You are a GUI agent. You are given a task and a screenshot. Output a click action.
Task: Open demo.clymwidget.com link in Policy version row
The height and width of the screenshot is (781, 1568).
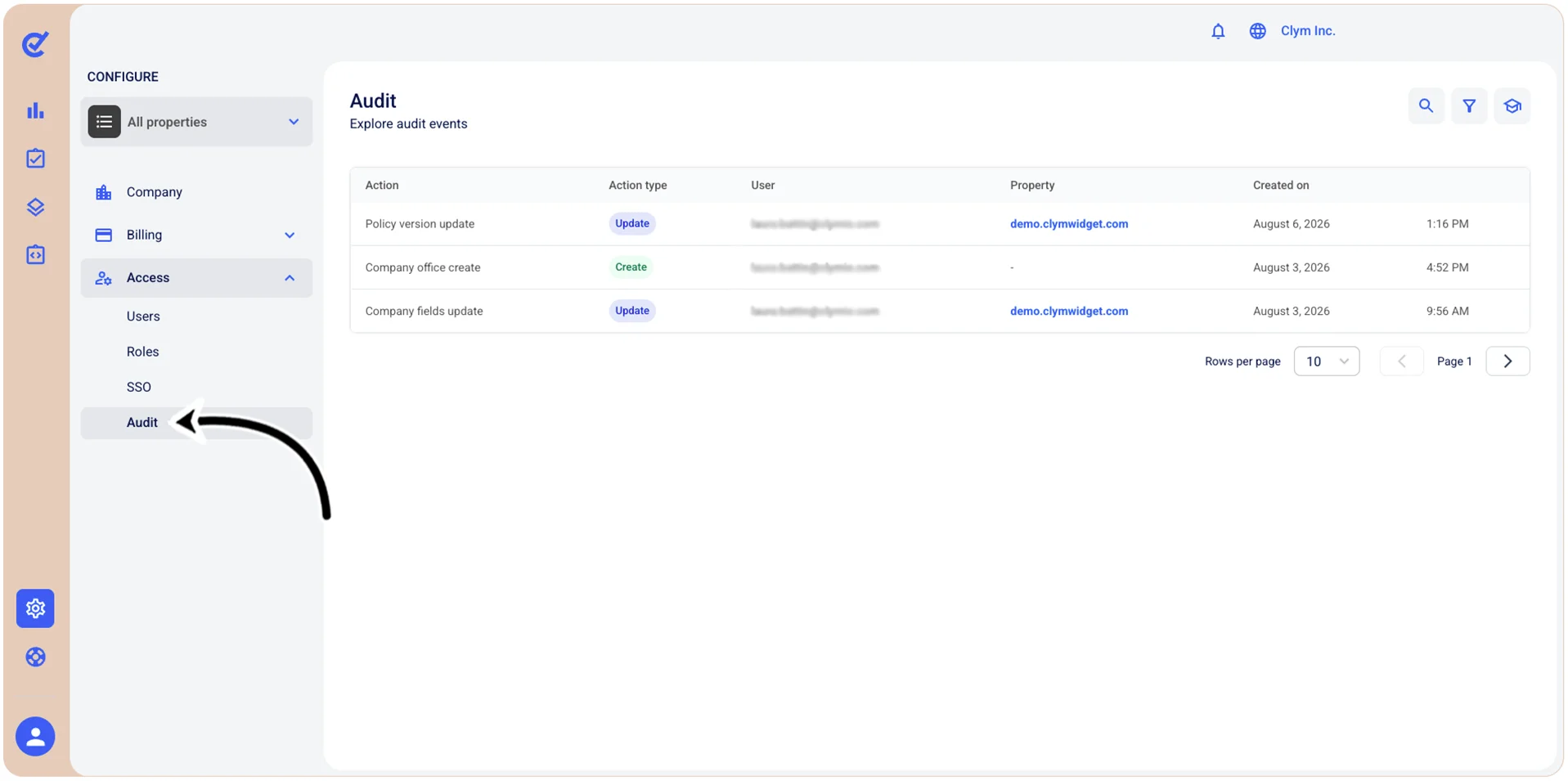point(1068,224)
